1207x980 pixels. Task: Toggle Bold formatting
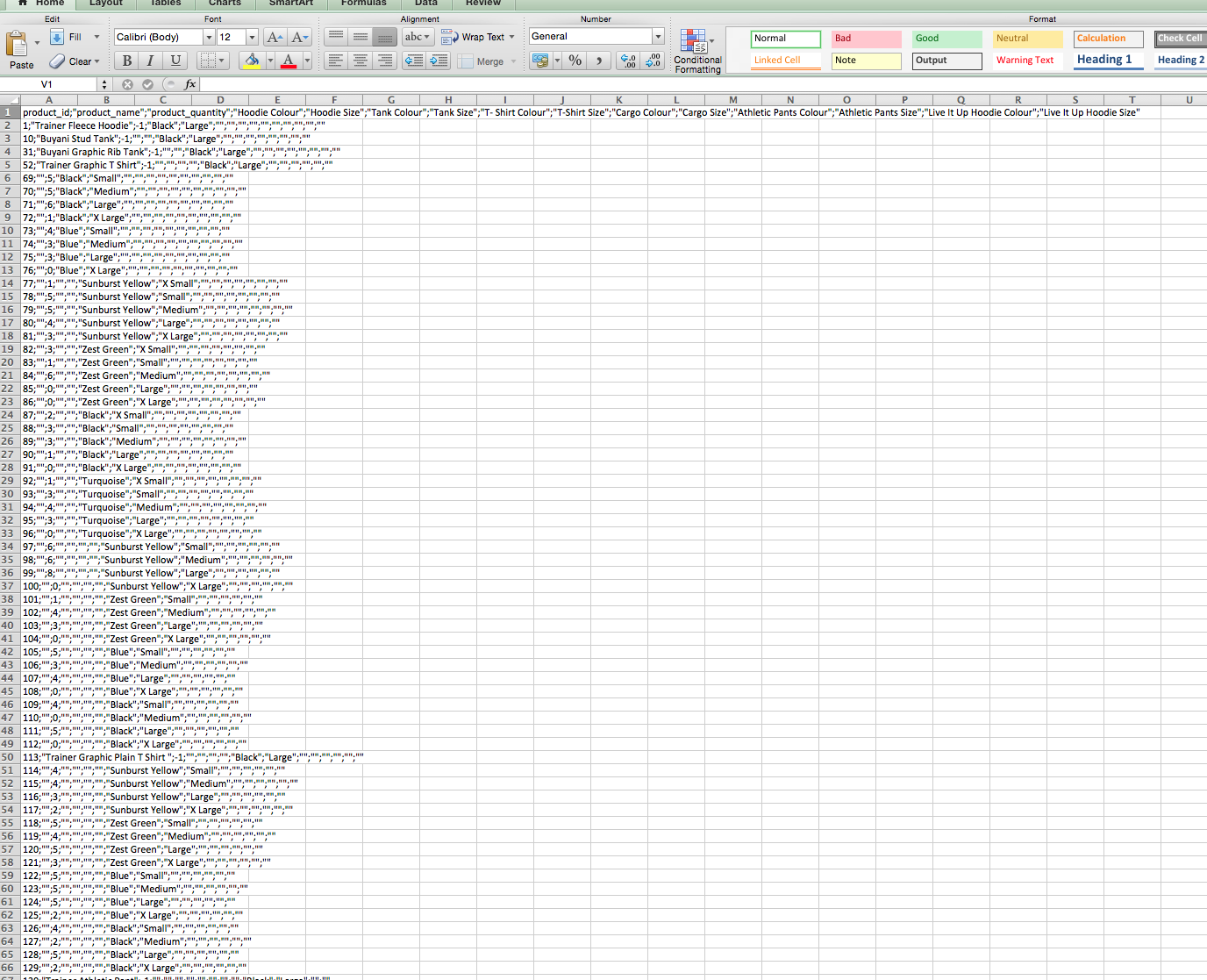pyautogui.click(x=127, y=61)
